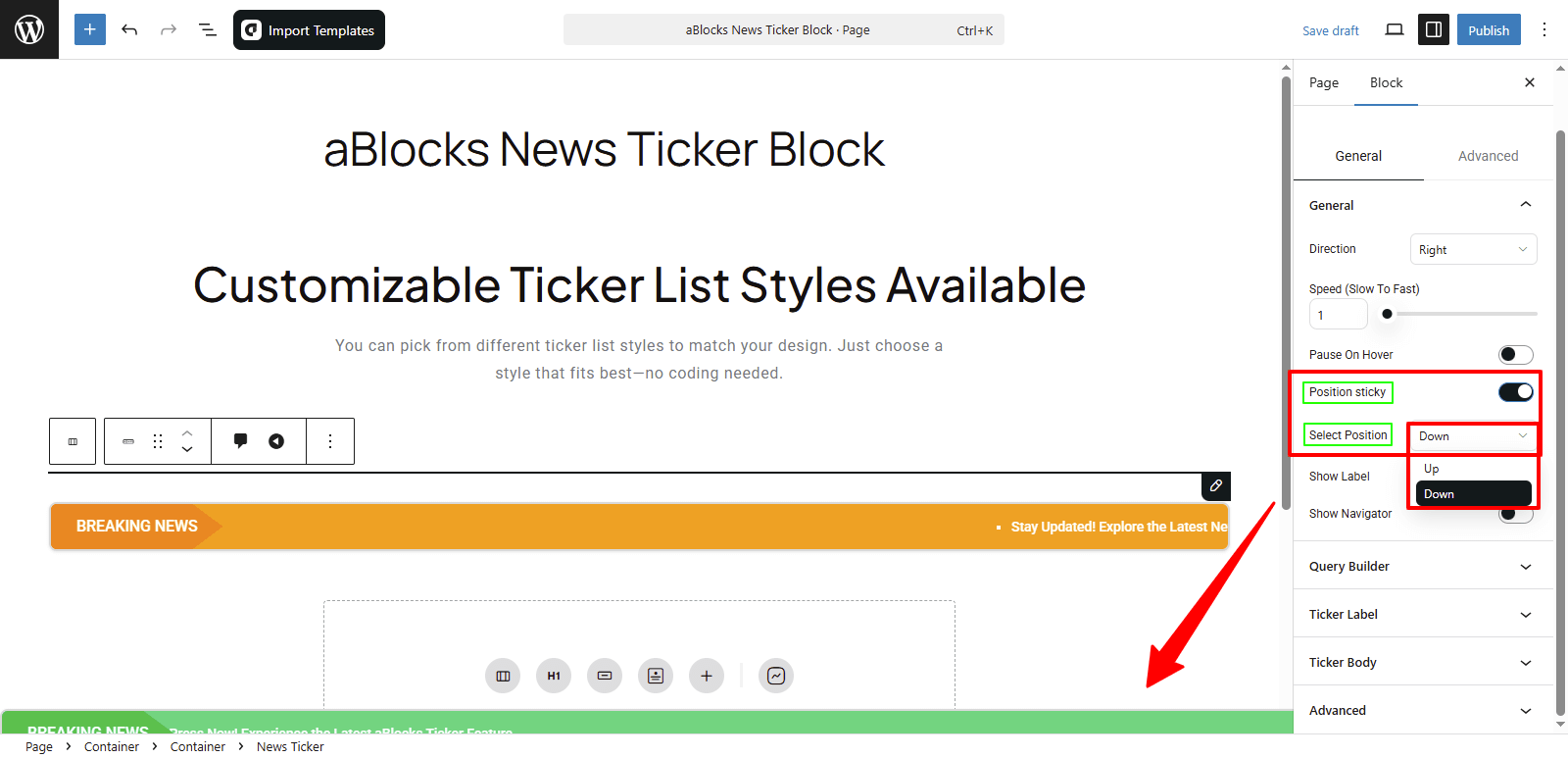Click the Page breadcrumb

(x=39, y=746)
